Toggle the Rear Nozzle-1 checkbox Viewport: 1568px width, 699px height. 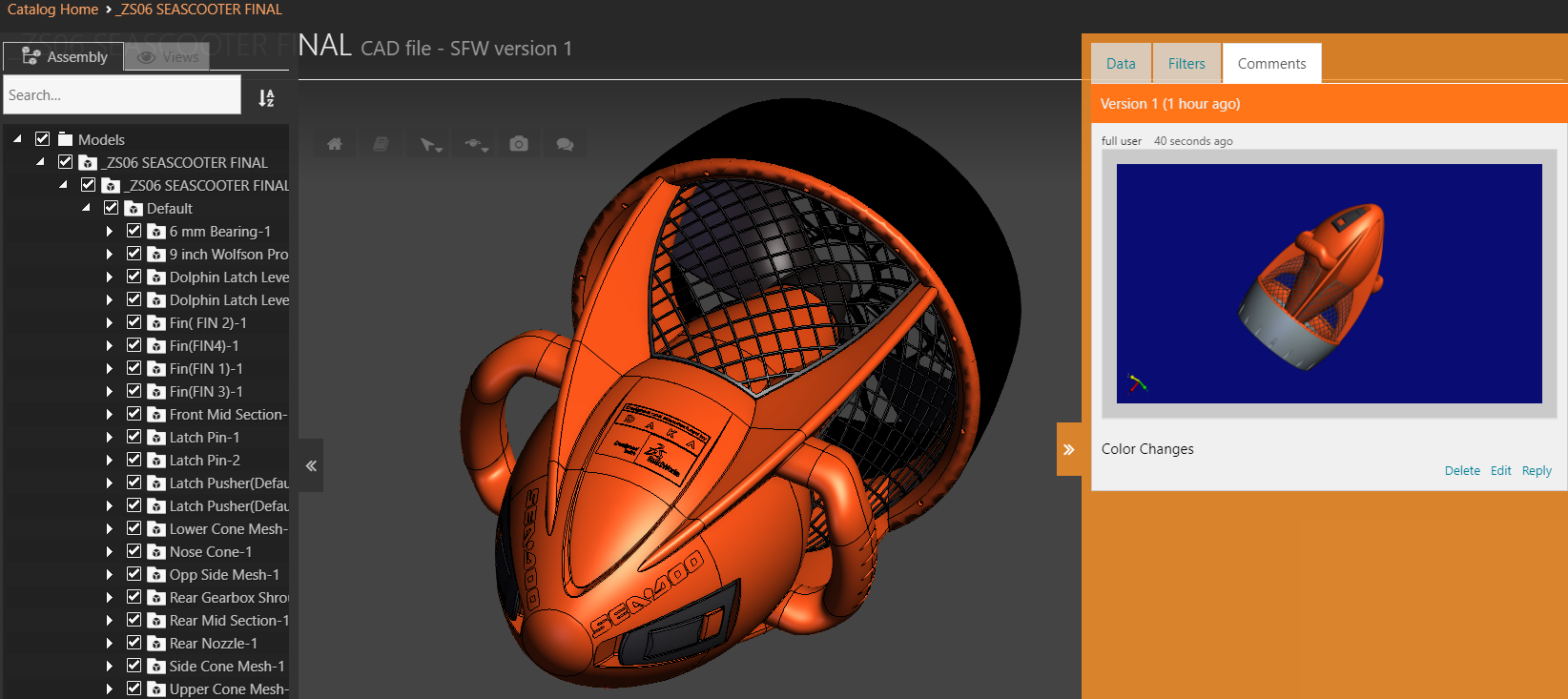coord(134,643)
